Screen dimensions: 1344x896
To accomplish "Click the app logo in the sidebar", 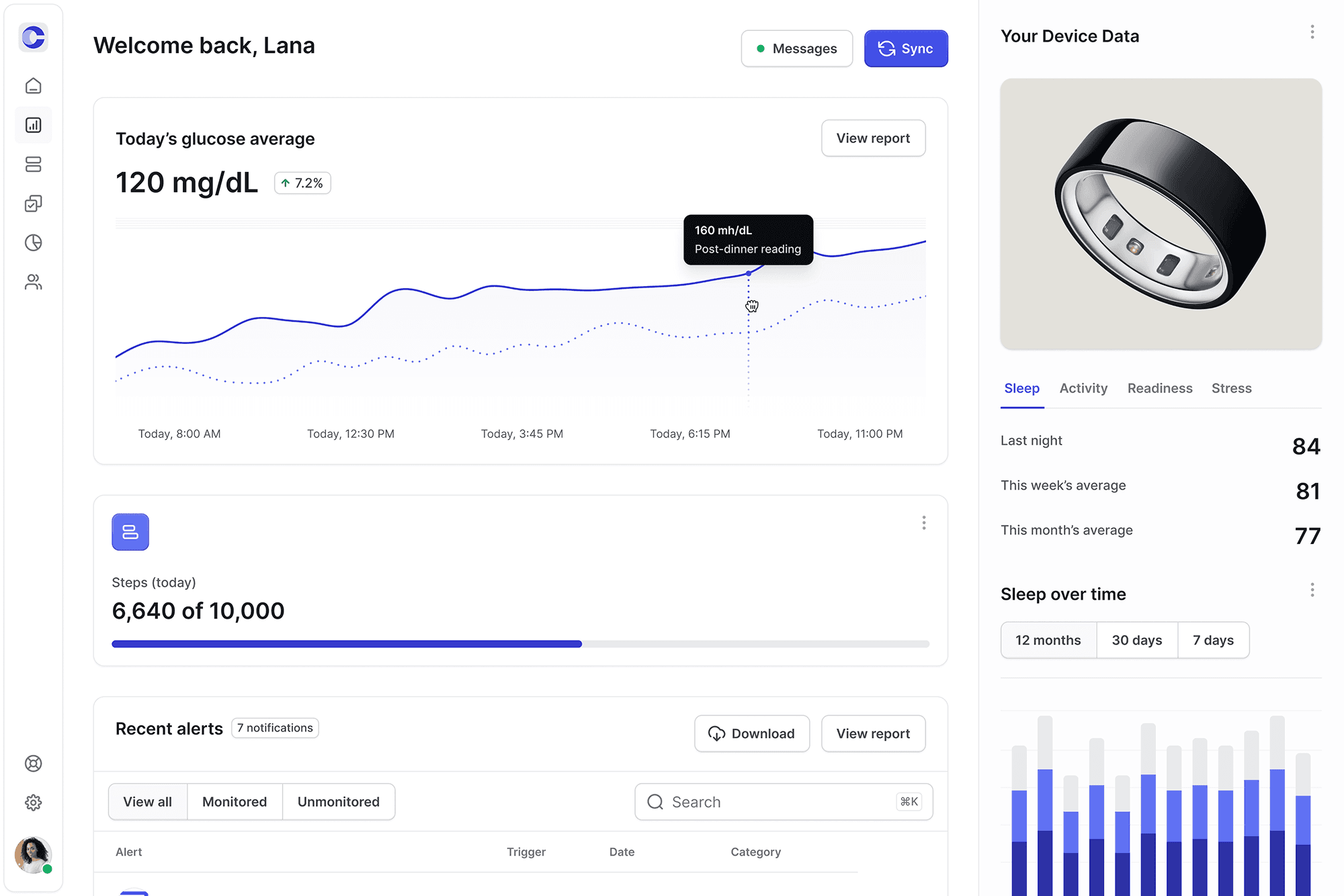I will tap(33, 37).
